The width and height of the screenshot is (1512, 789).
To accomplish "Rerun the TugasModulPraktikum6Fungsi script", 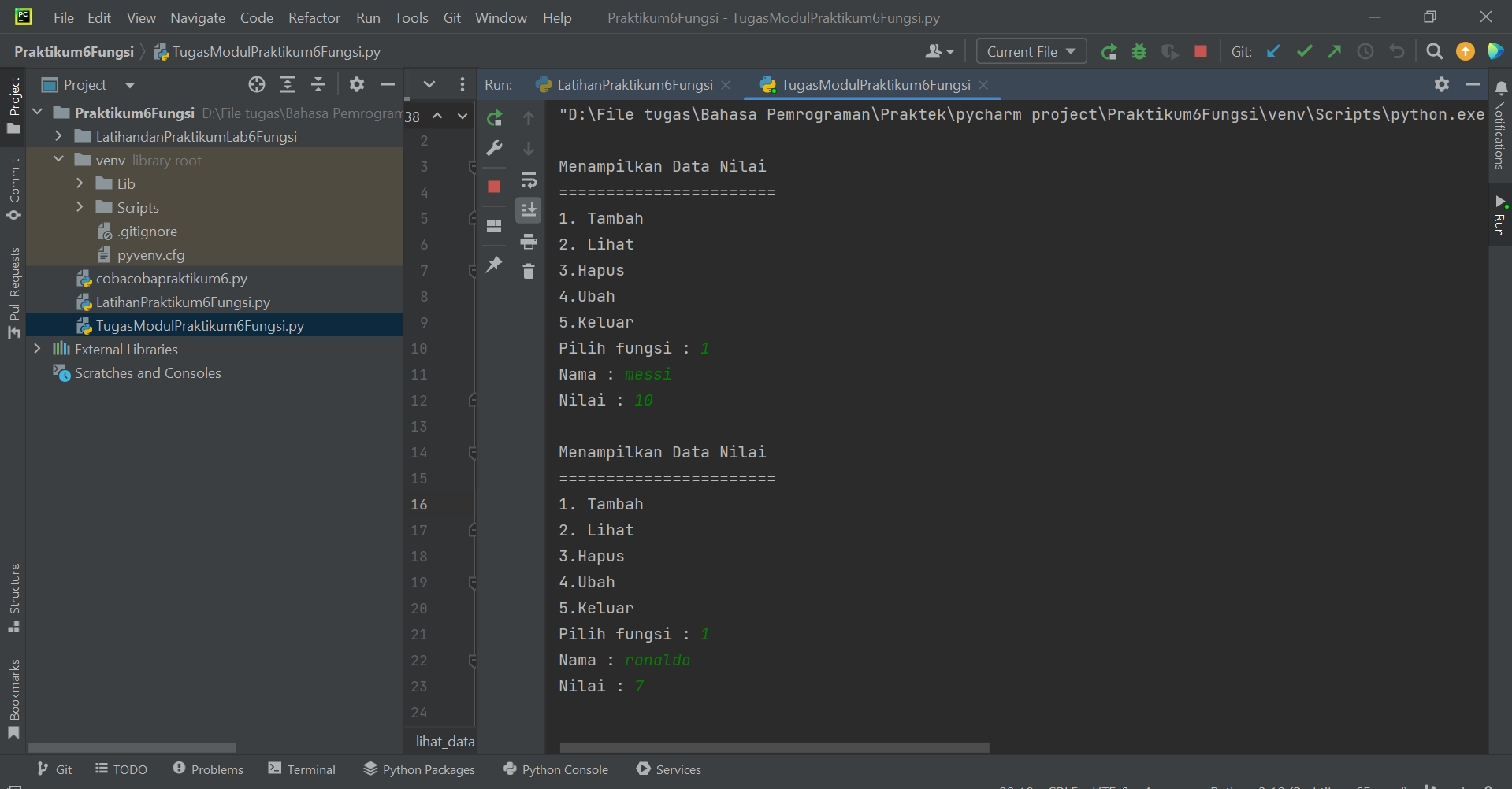I will [x=494, y=118].
